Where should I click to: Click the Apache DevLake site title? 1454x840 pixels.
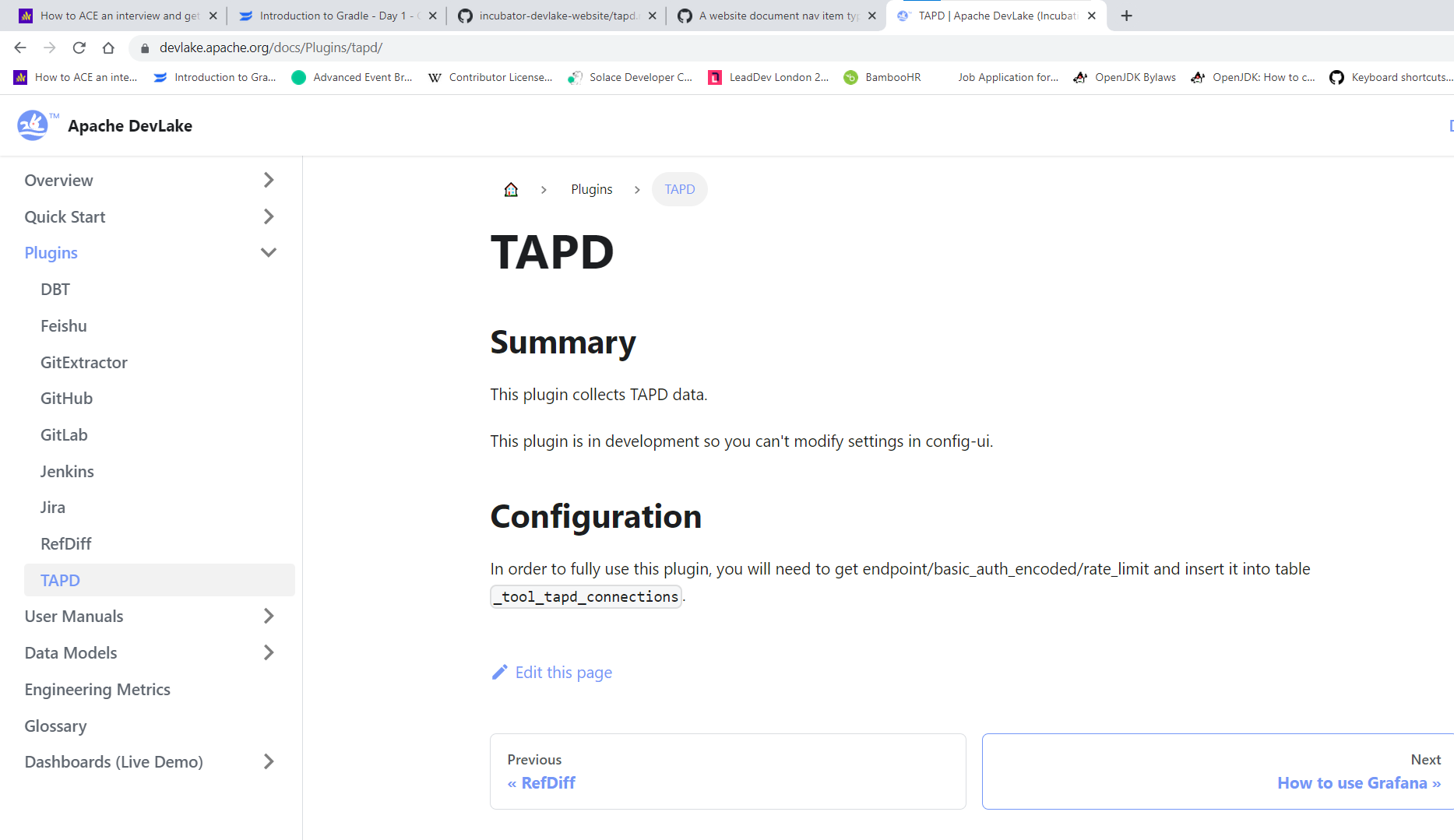click(130, 125)
